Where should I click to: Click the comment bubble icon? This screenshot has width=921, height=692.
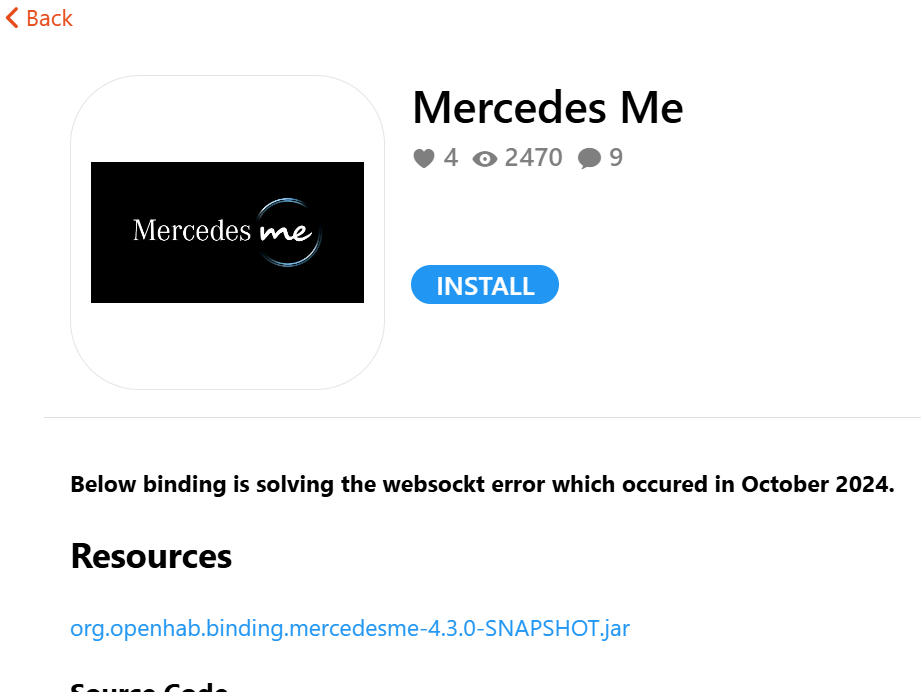[x=590, y=158]
